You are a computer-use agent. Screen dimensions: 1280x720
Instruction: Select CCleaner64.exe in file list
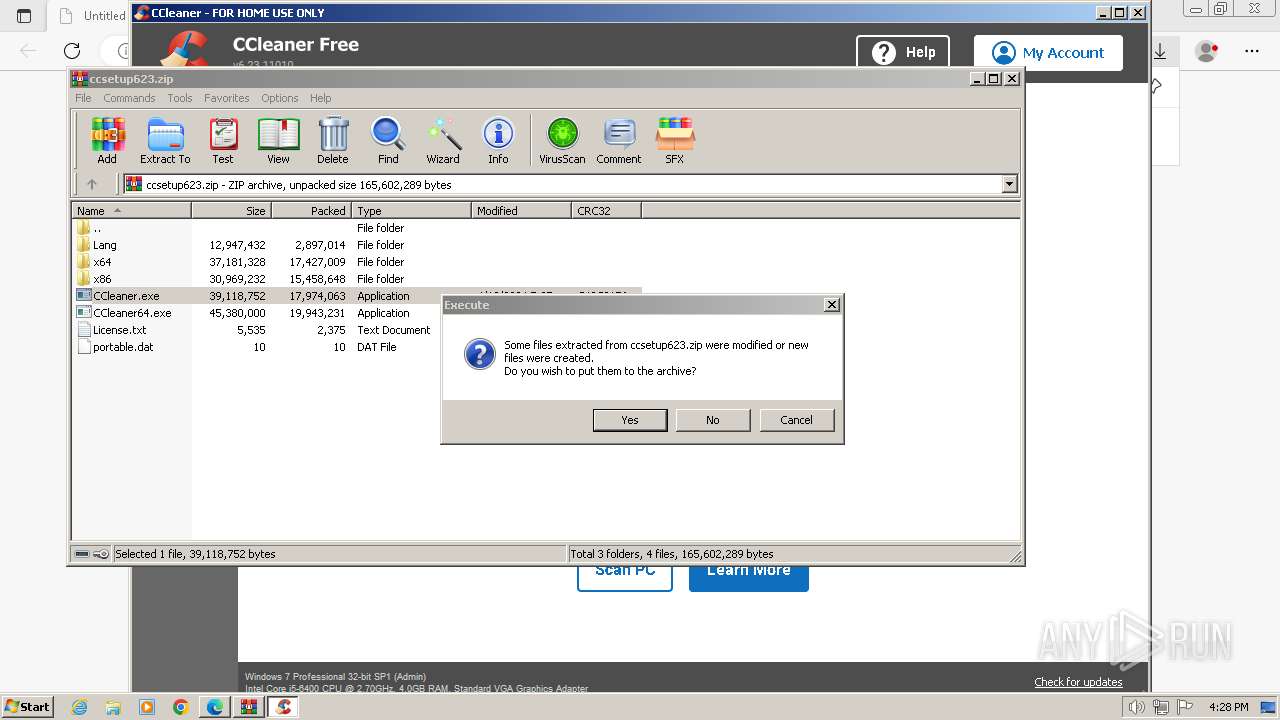pyautogui.click(x=132, y=313)
